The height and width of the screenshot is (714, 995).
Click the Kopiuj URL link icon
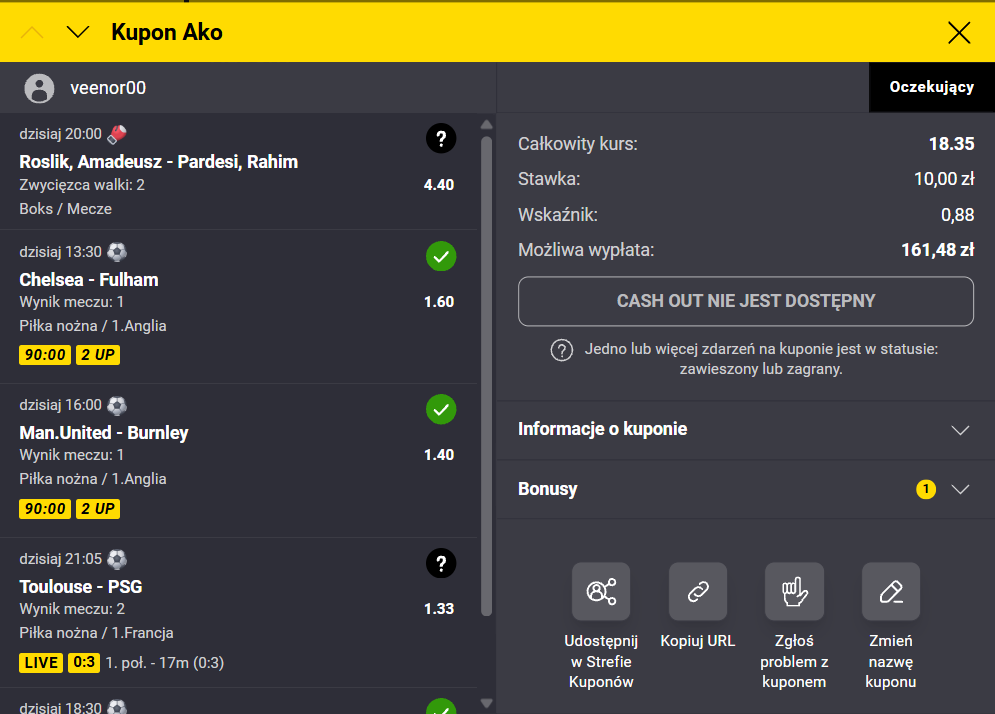[x=697, y=592]
